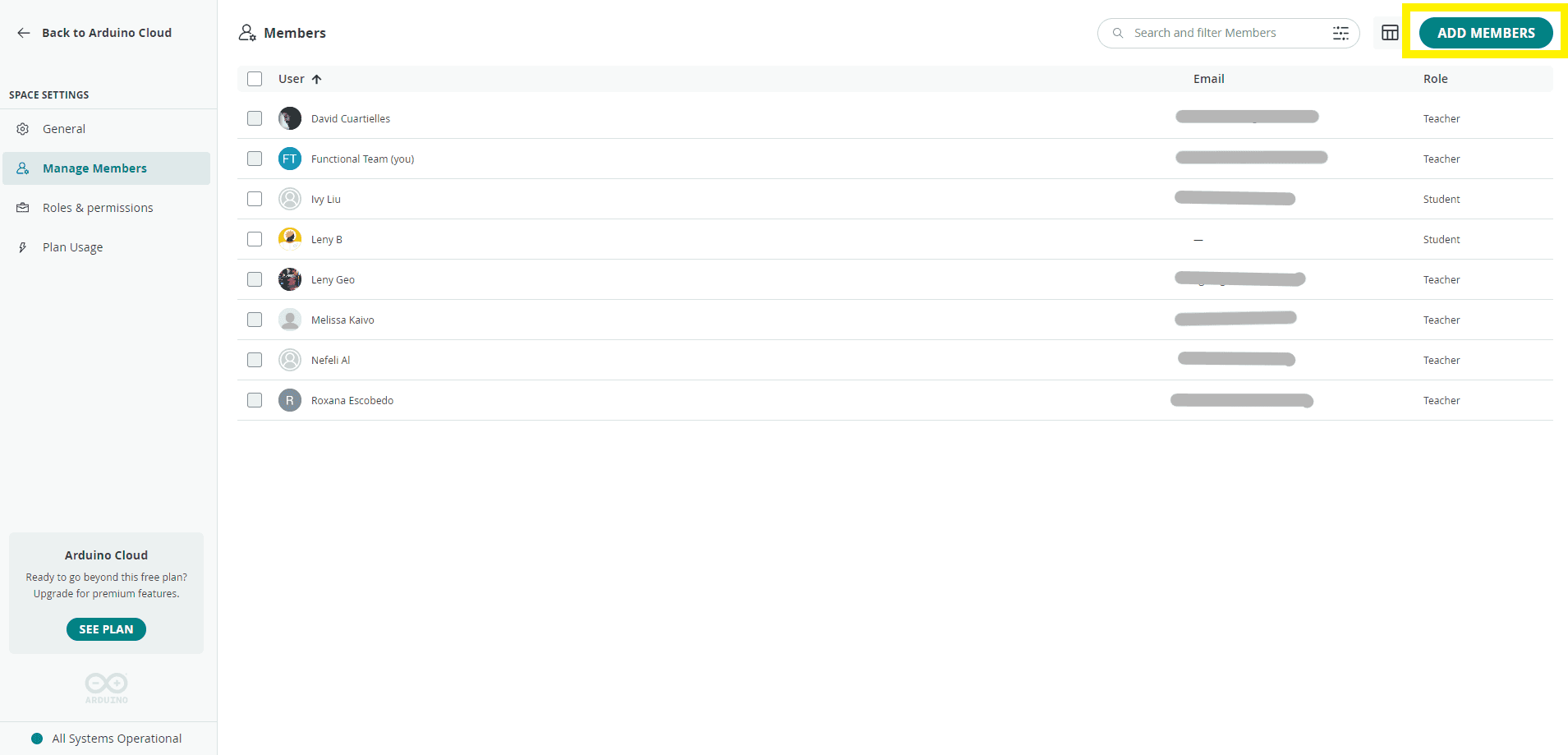The width and height of the screenshot is (1568, 755).
Task: Check the box next to Melissa Kaivo
Action: tap(255, 320)
